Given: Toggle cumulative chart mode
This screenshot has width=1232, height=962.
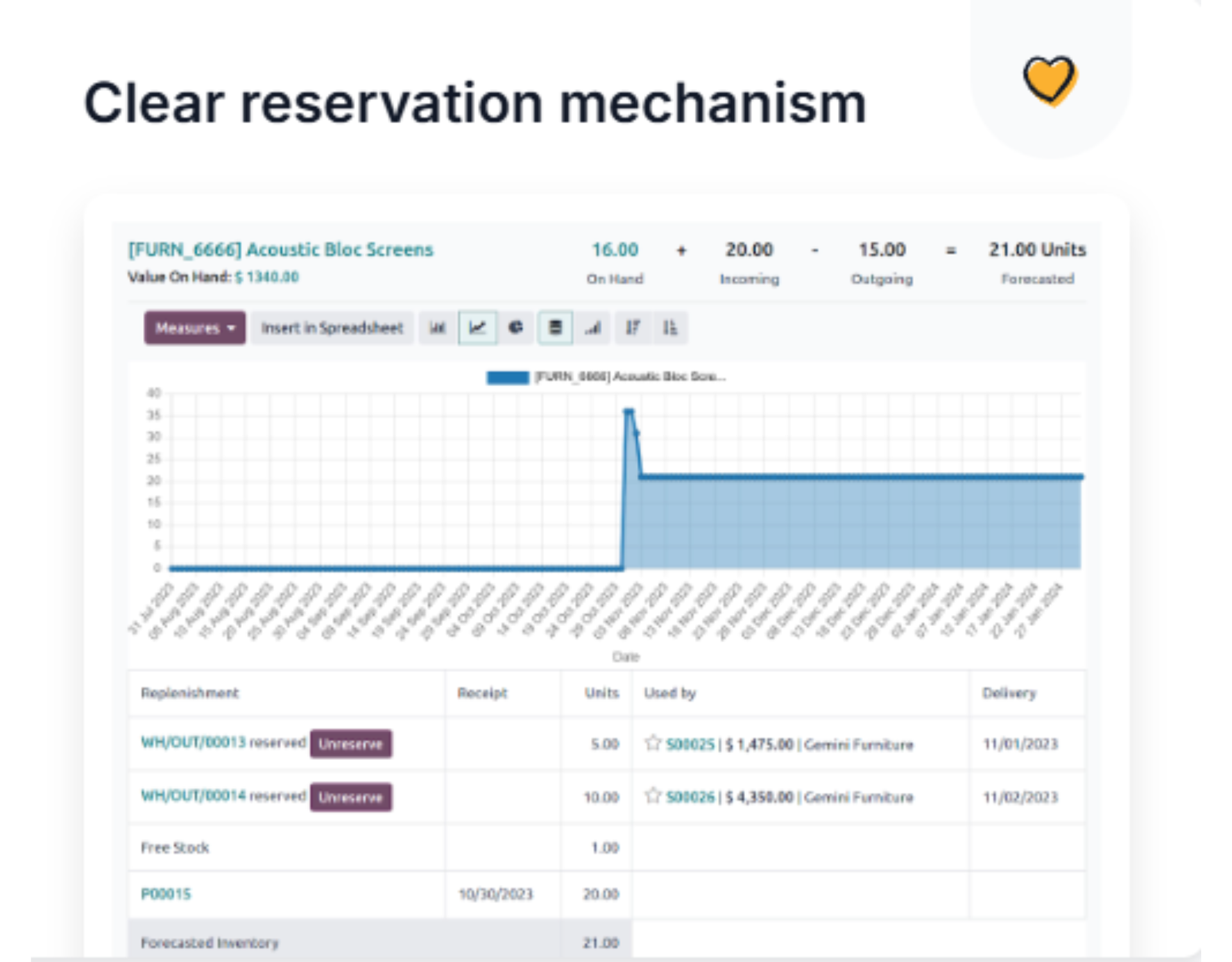Looking at the screenshot, I should pos(594,328).
